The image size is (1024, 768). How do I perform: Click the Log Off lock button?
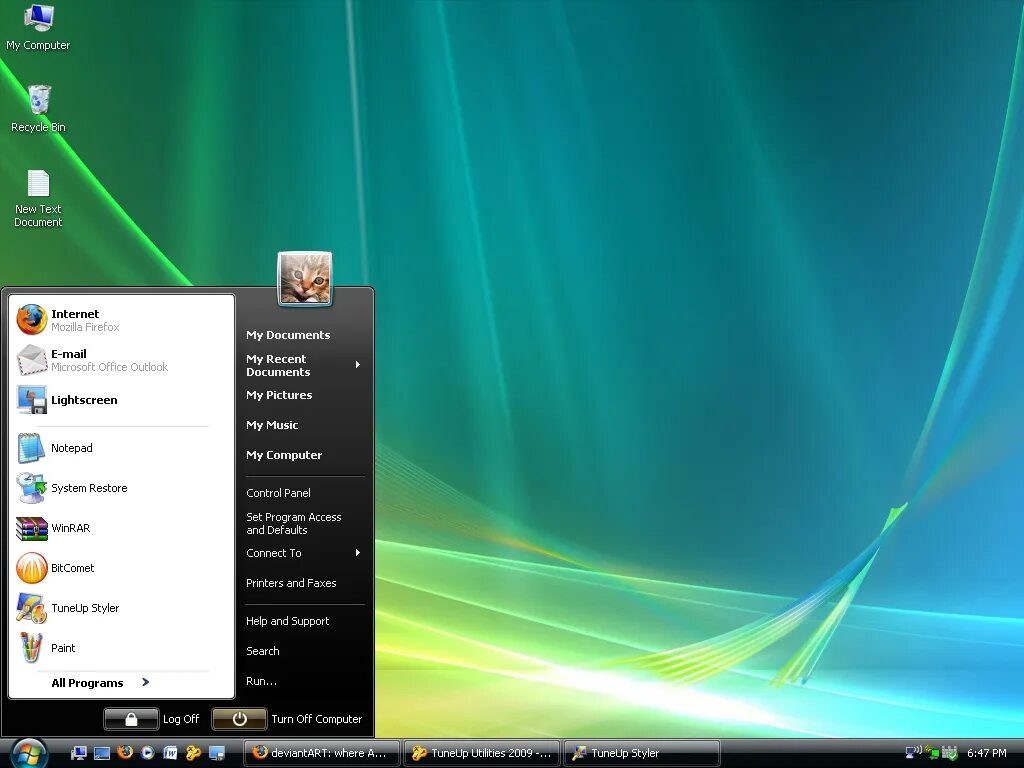click(x=131, y=719)
